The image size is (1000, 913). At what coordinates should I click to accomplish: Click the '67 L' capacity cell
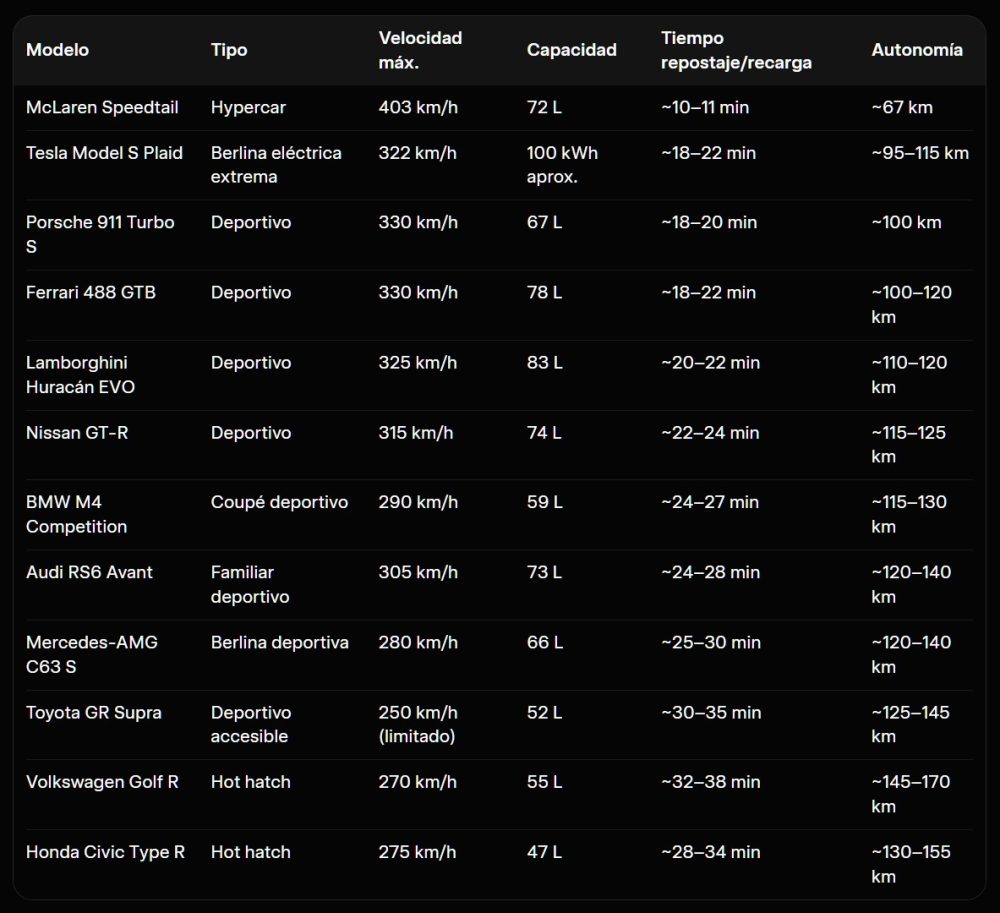tap(544, 223)
